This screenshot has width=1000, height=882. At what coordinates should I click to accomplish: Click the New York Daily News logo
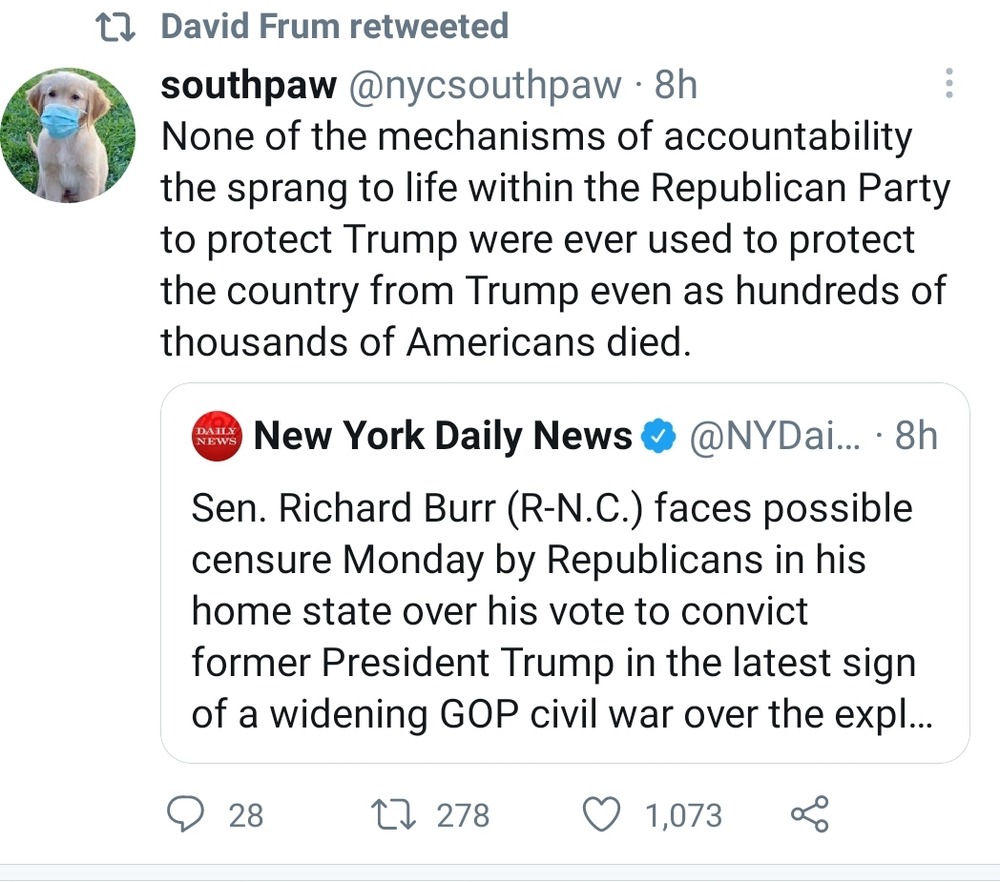click(x=216, y=436)
